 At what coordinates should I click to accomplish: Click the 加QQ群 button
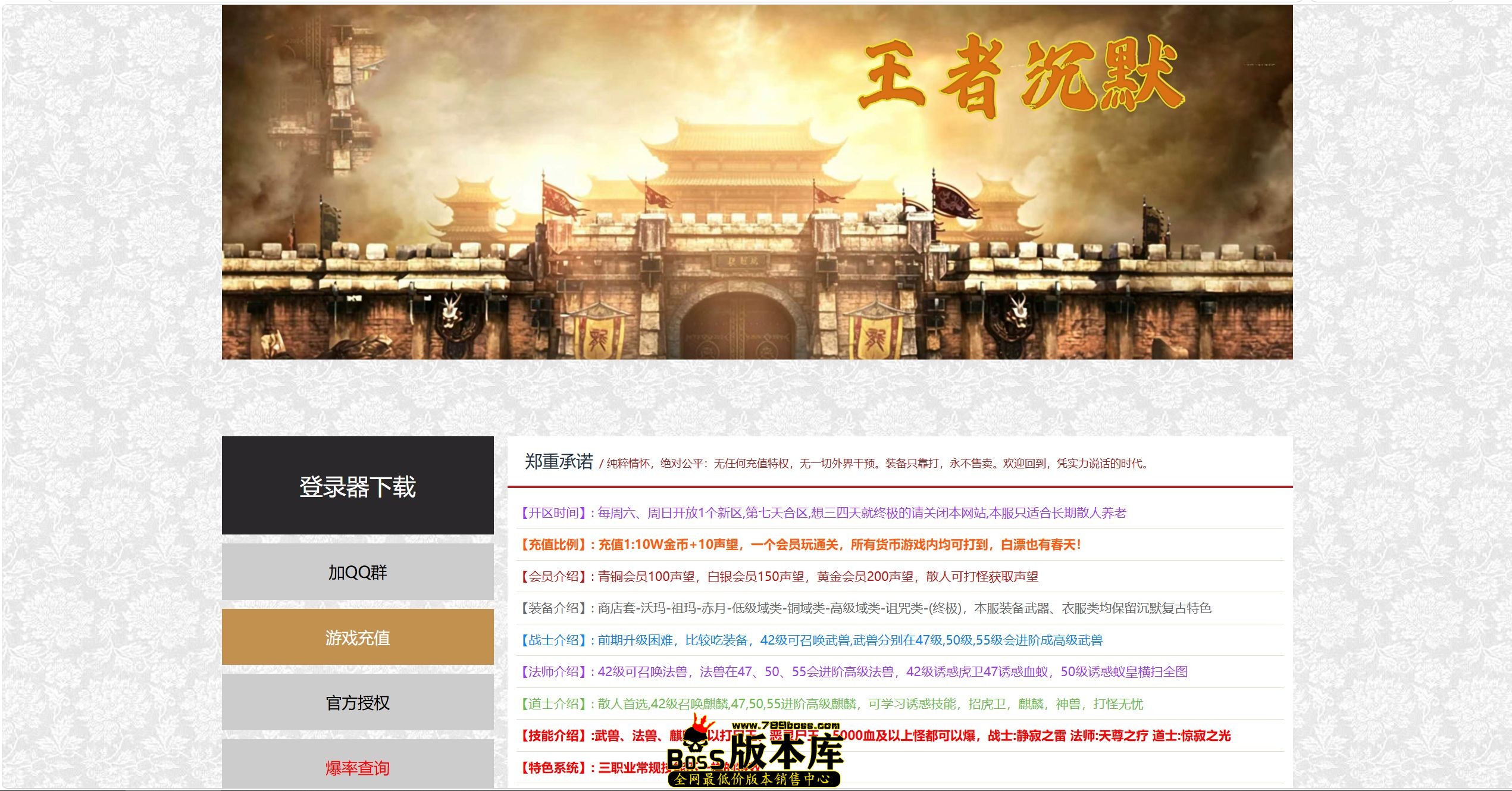(358, 572)
